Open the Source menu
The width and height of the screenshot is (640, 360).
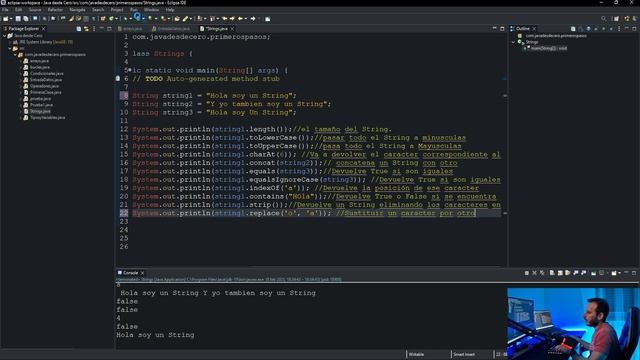pos(35,9)
